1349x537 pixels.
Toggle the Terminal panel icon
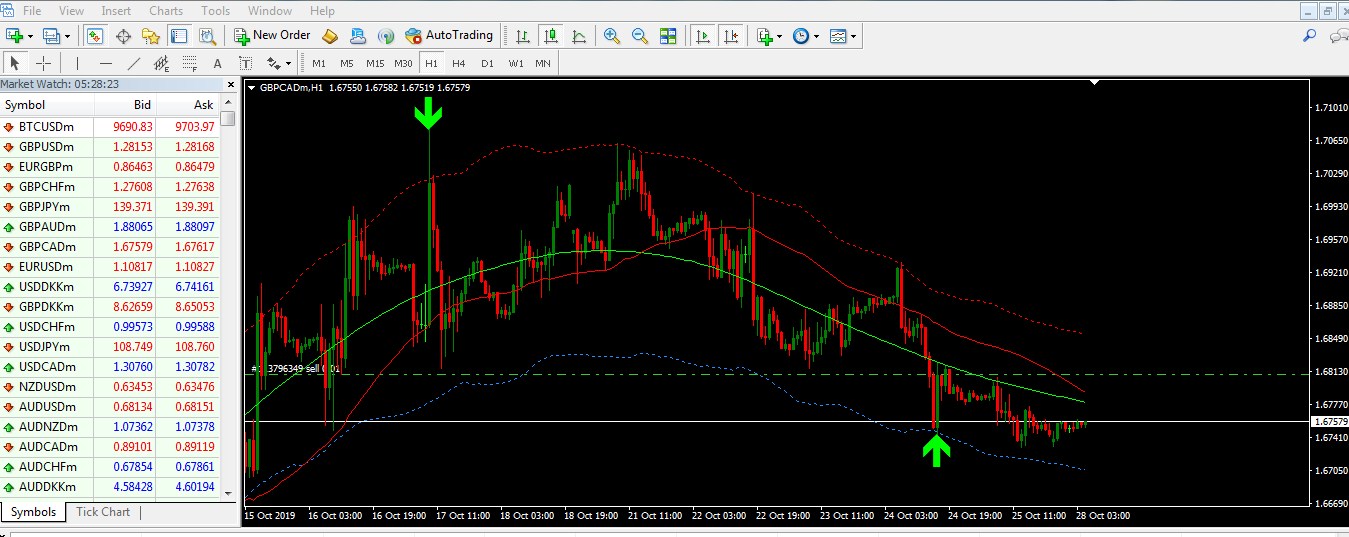179,36
